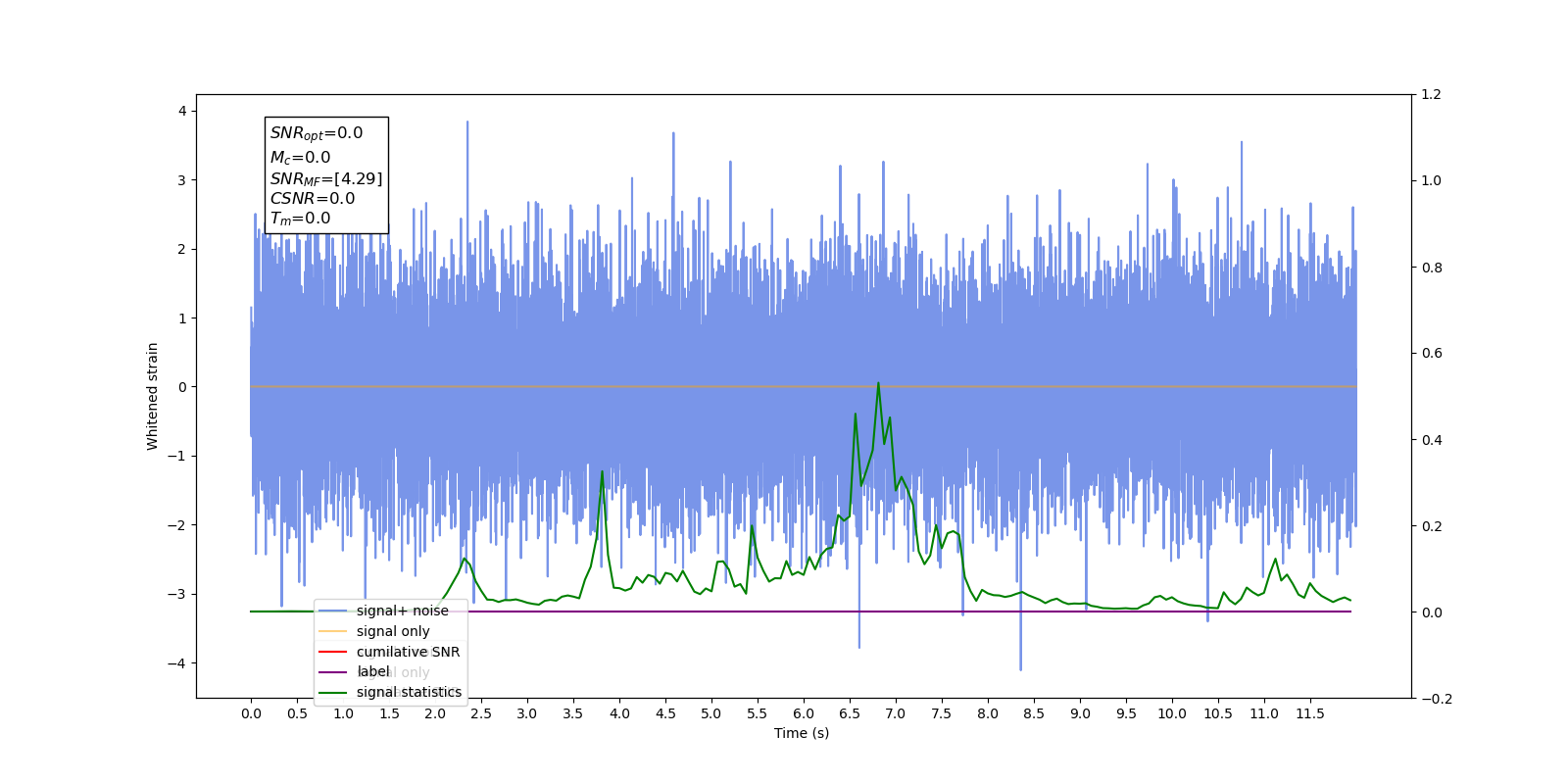Click the blue line swatch for signal+ noise
The height and width of the screenshot is (784, 1568).
pyautogui.click(x=333, y=611)
